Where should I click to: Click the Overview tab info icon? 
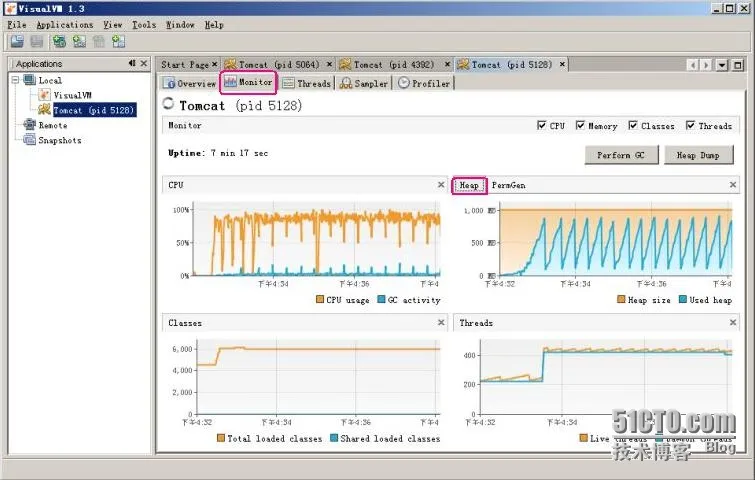click(x=169, y=83)
